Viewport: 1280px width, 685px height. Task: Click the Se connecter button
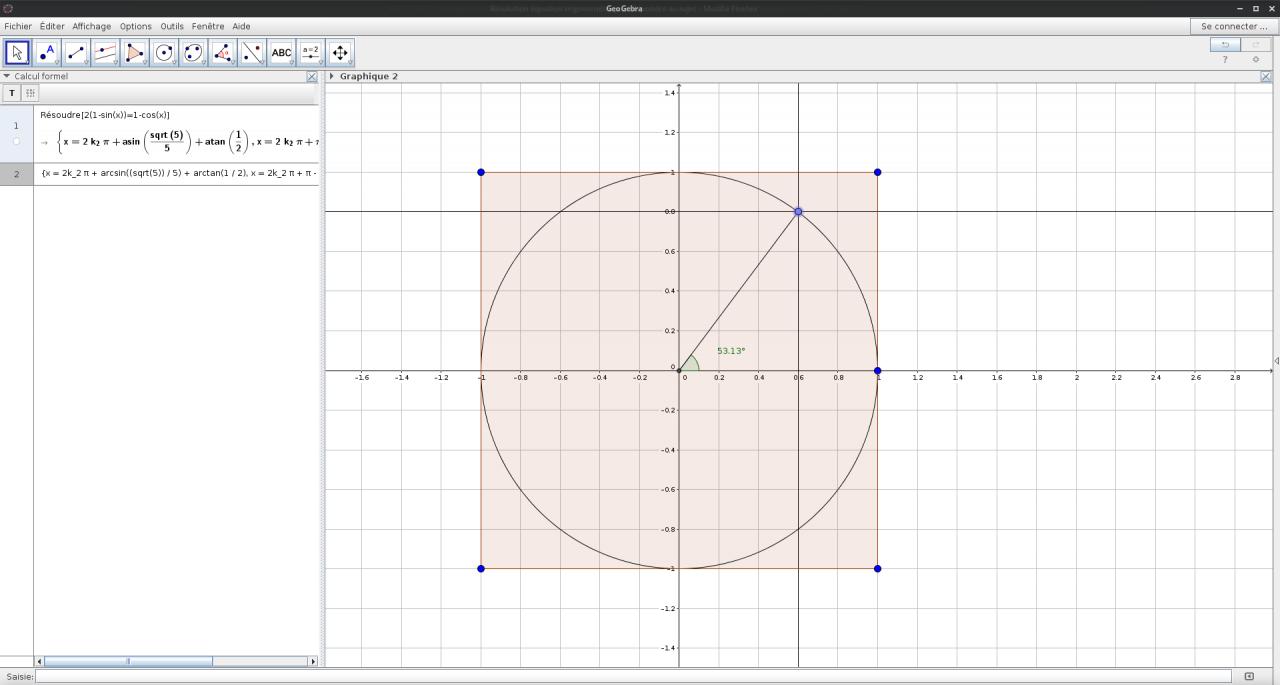click(x=1234, y=26)
